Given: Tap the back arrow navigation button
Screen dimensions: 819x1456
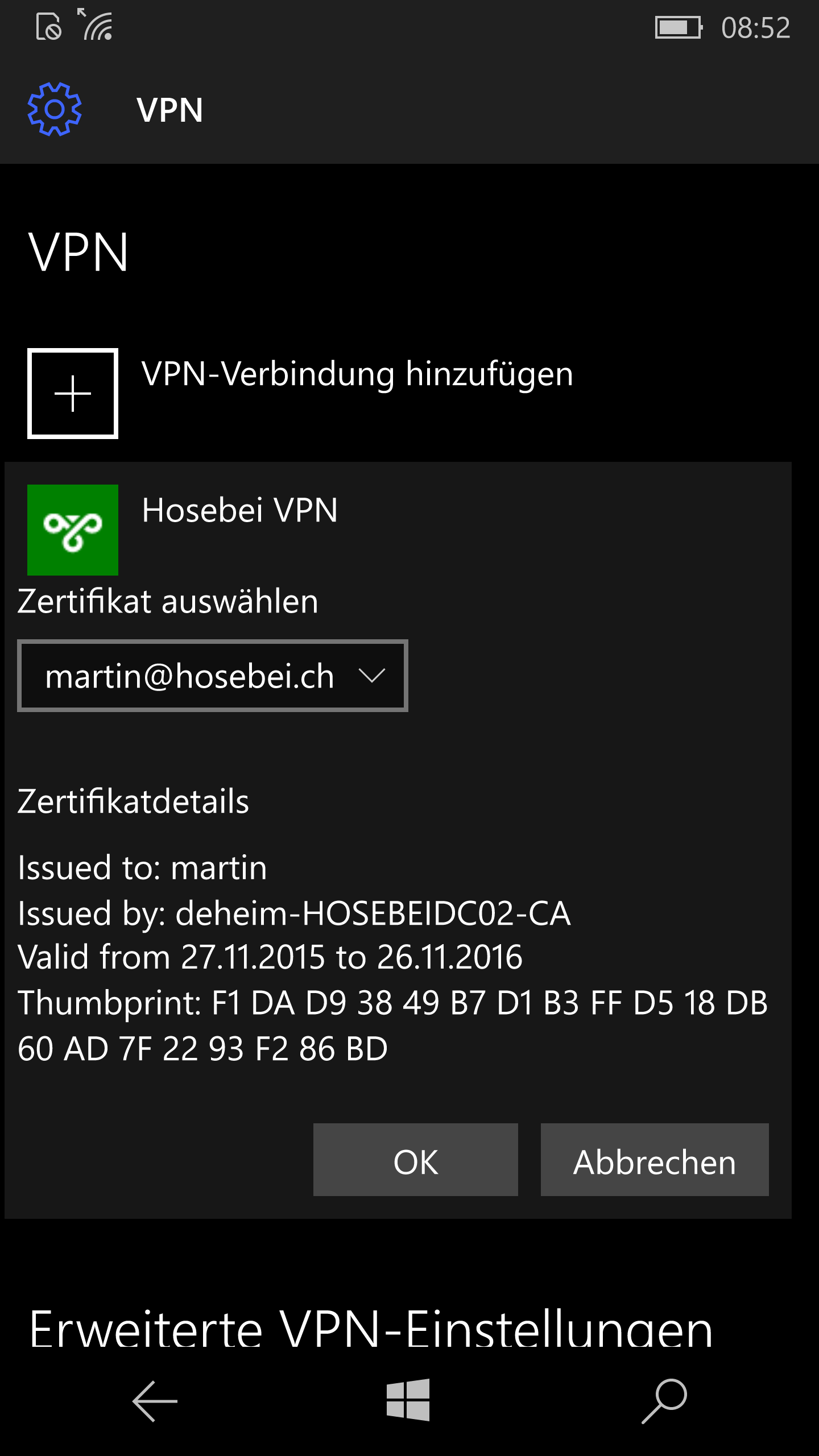Looking at the screenshot, I should [155, 1401].
